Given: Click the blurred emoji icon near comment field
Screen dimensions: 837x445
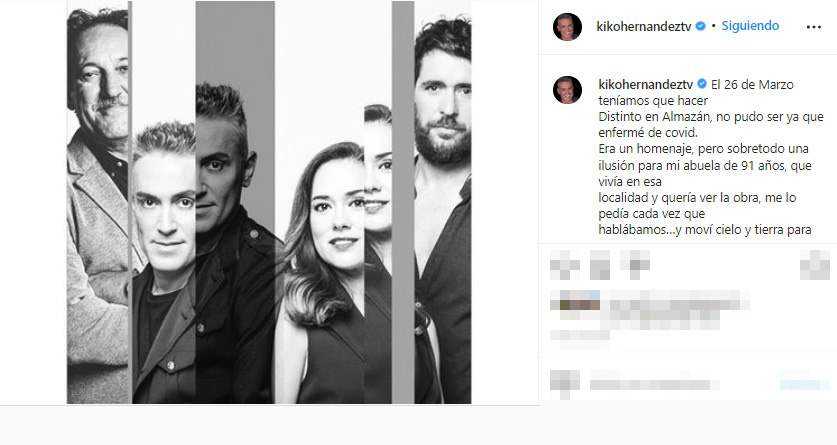Looking at the screenshot, I should click(564, 384).
